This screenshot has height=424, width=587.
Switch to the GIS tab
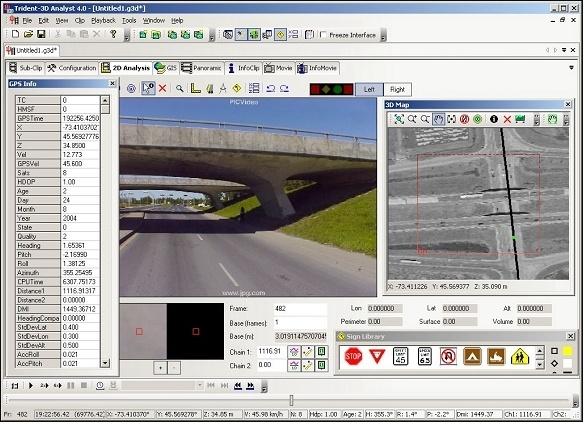click(x=165, y=68)
